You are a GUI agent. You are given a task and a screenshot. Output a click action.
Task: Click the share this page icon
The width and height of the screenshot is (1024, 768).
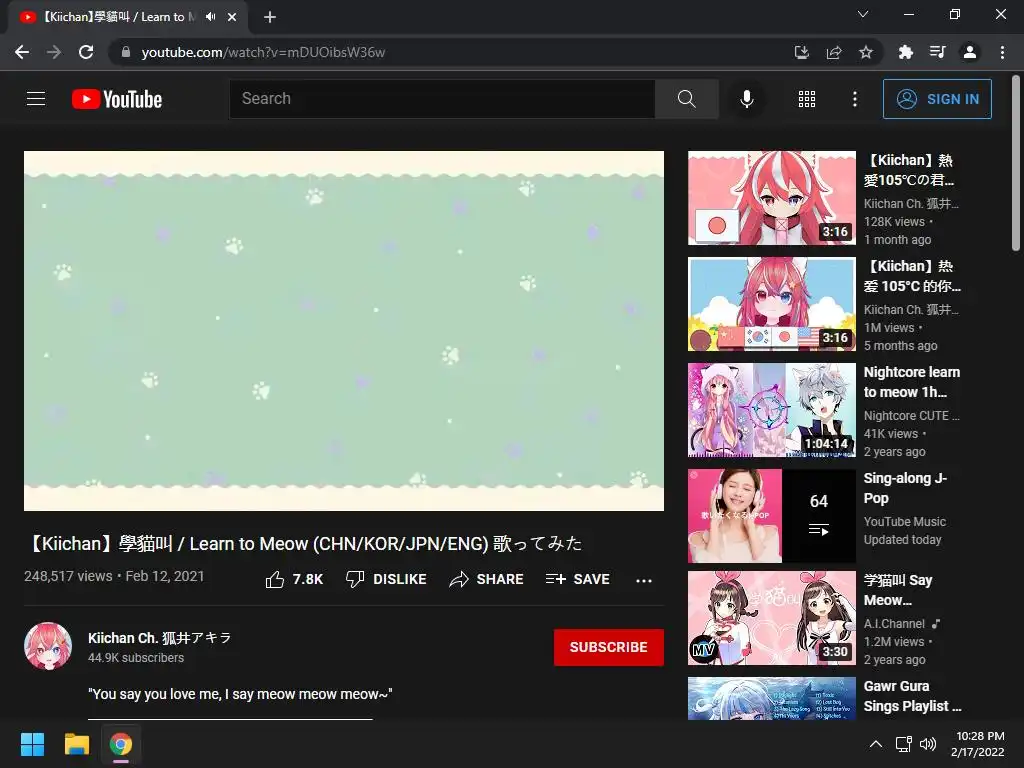(834, 52)
